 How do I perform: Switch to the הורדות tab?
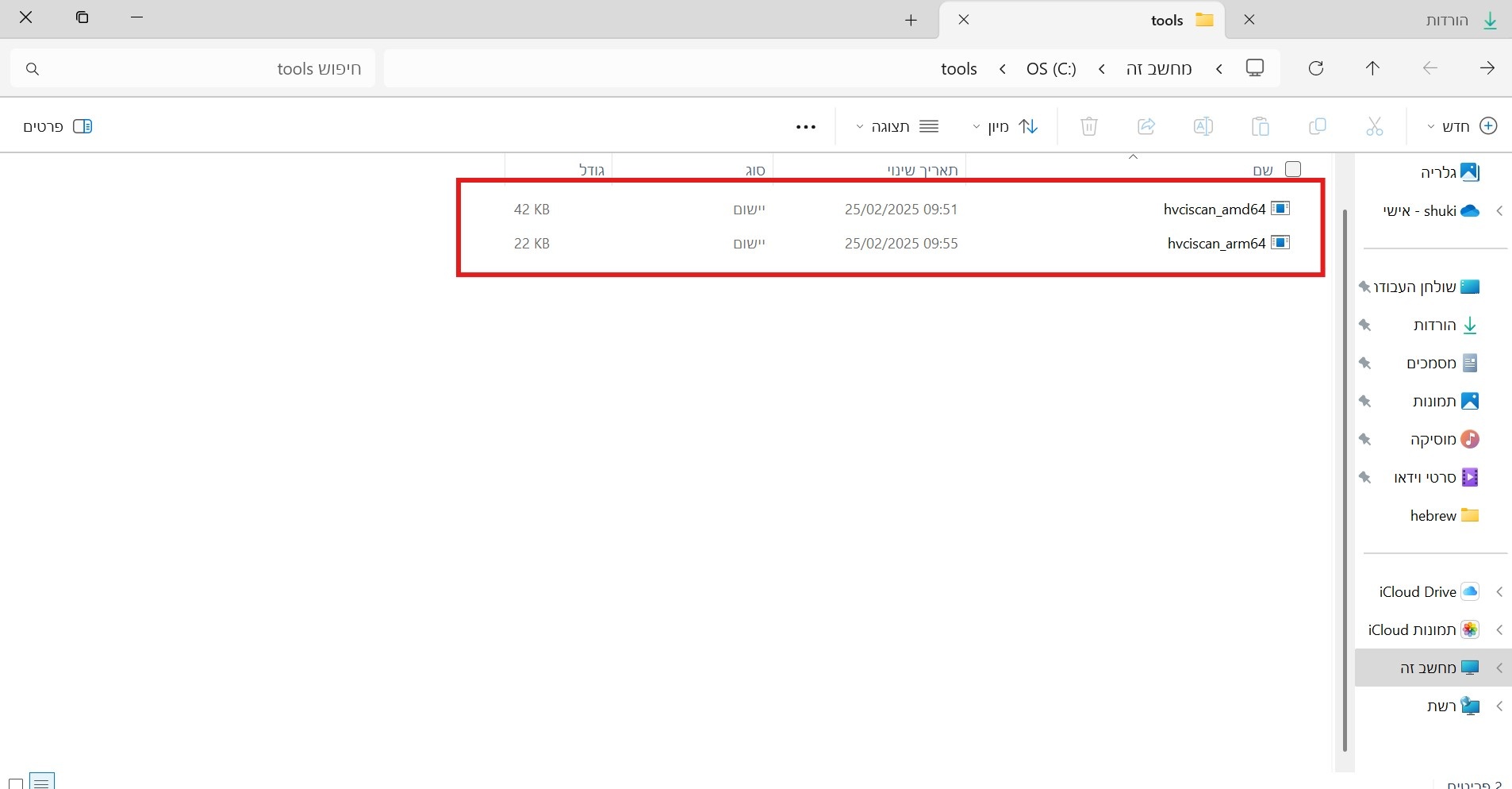[x=1368, y=20]
